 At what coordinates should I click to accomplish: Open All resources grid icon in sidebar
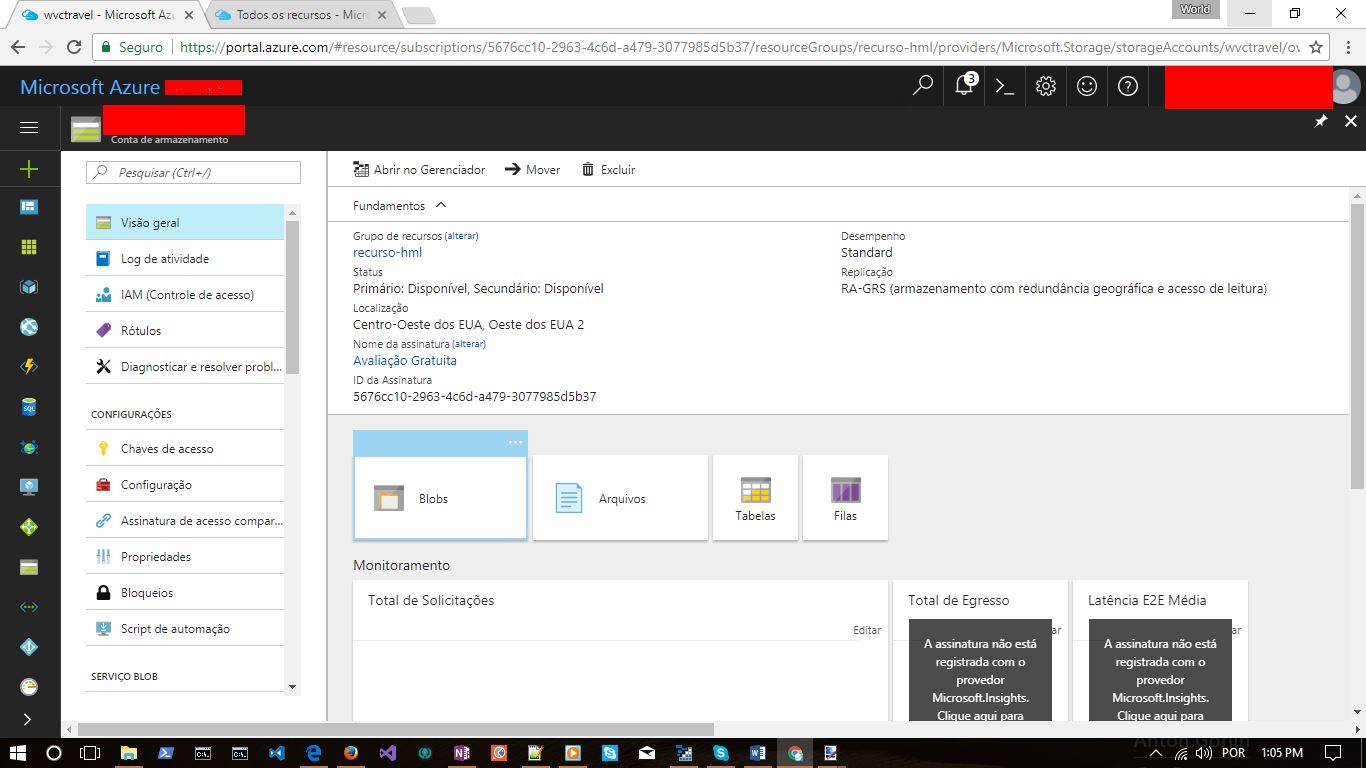[29, 247]
